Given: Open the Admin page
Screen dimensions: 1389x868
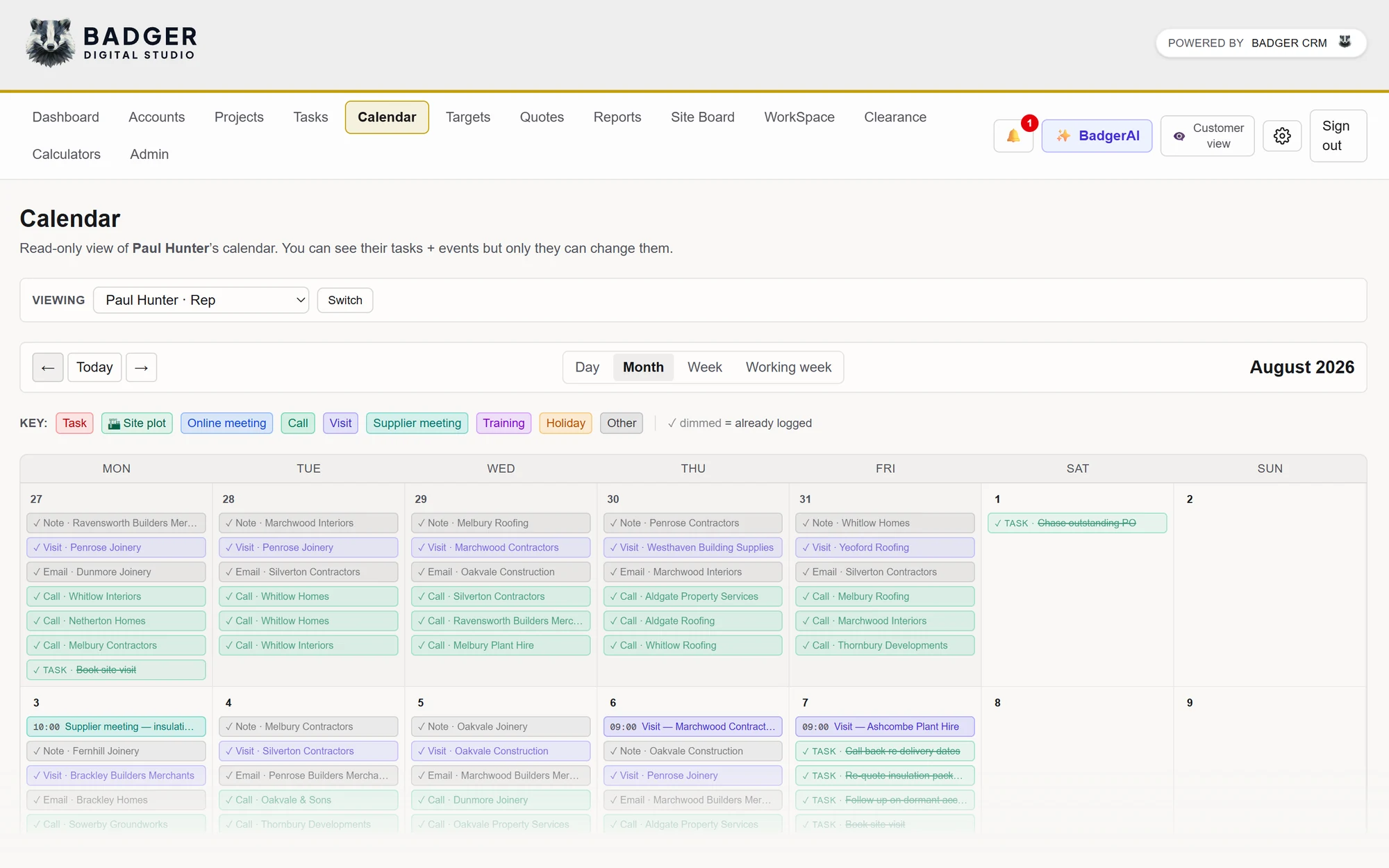Looking at the screenshot, I should (149, 154).
